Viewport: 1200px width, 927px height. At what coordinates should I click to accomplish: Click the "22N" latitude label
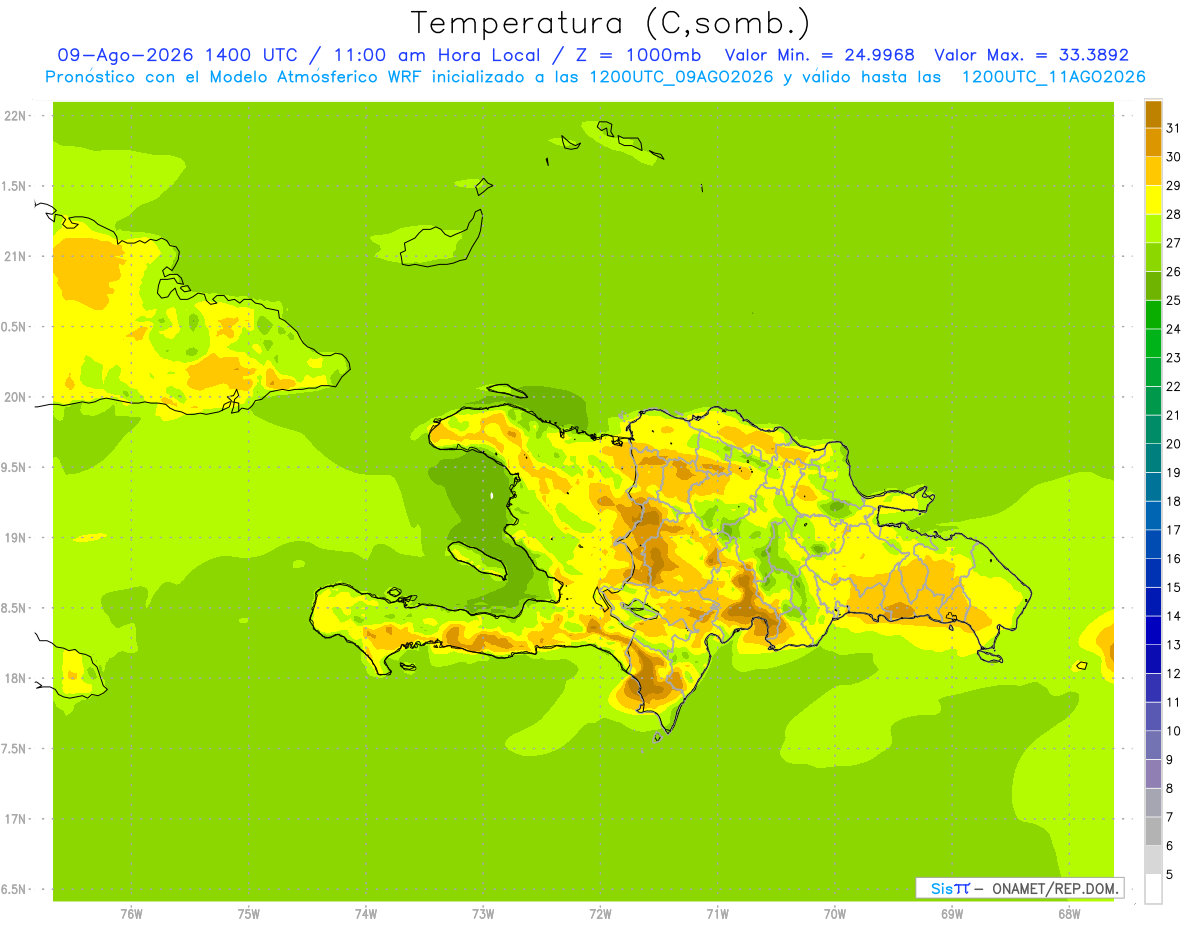point(14,116)
